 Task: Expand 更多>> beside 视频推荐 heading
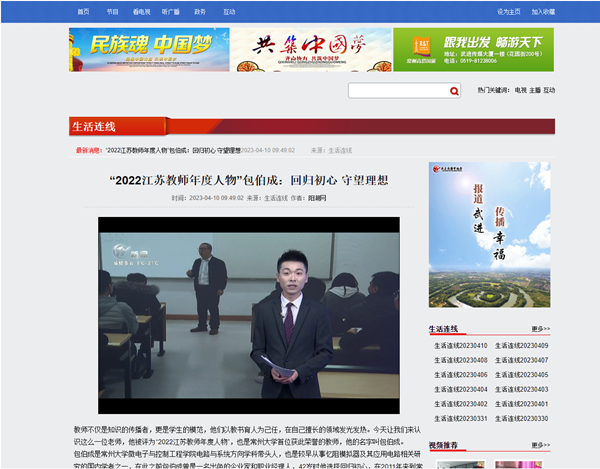[x=540, y=444]
